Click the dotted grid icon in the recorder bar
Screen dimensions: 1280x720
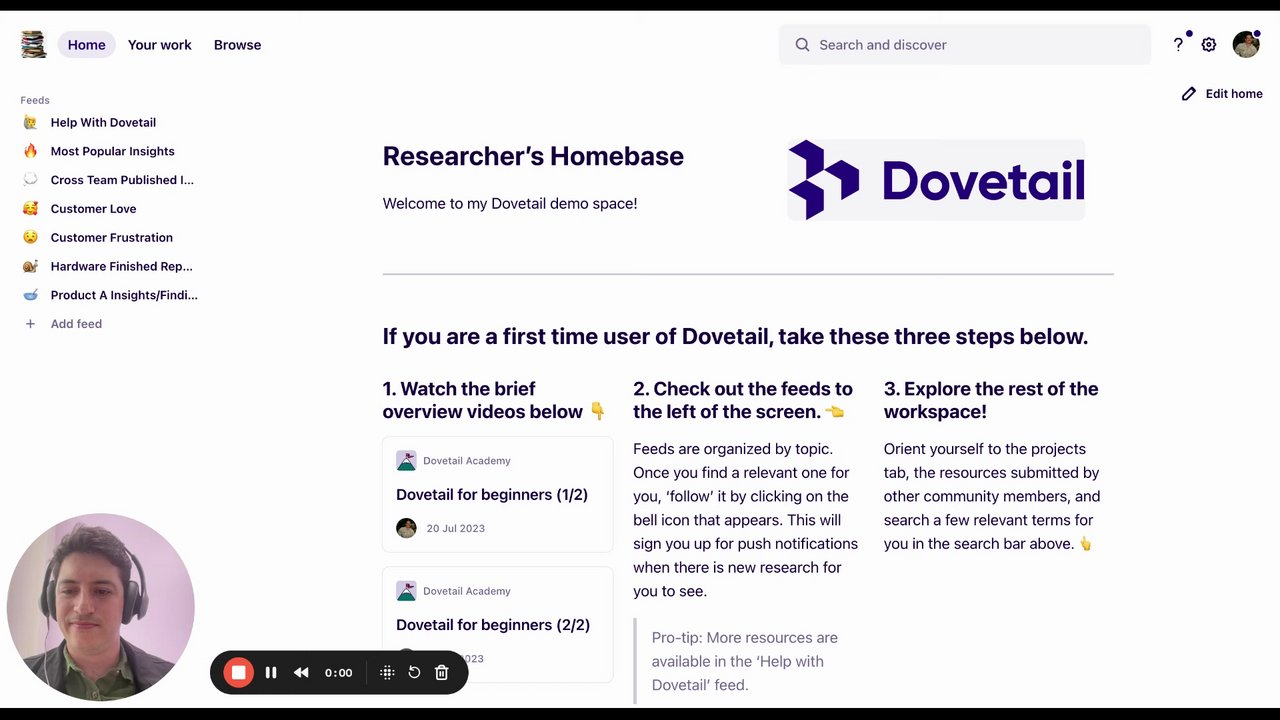pos(387,673)
